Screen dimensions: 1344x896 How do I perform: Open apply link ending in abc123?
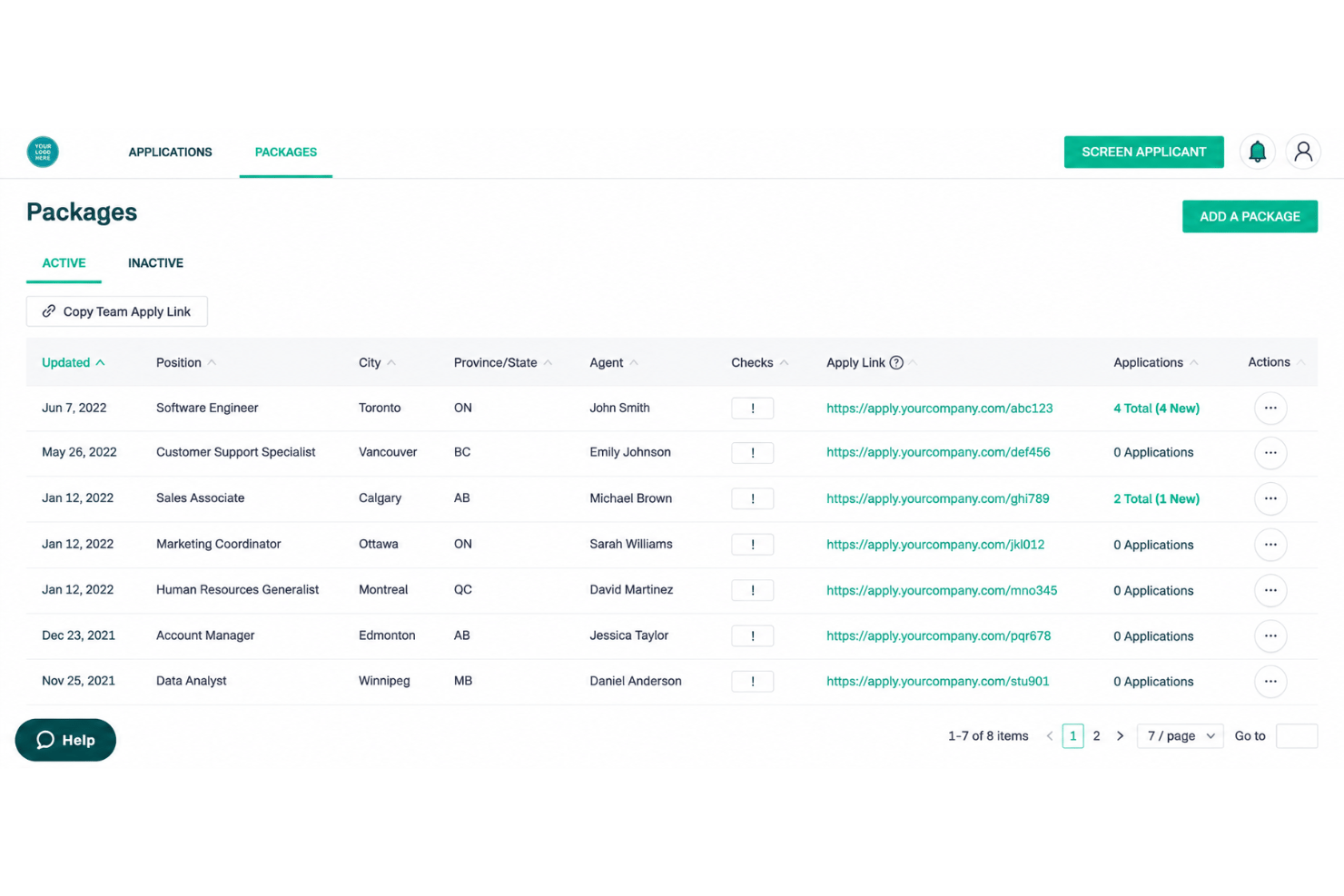point(940,409)
